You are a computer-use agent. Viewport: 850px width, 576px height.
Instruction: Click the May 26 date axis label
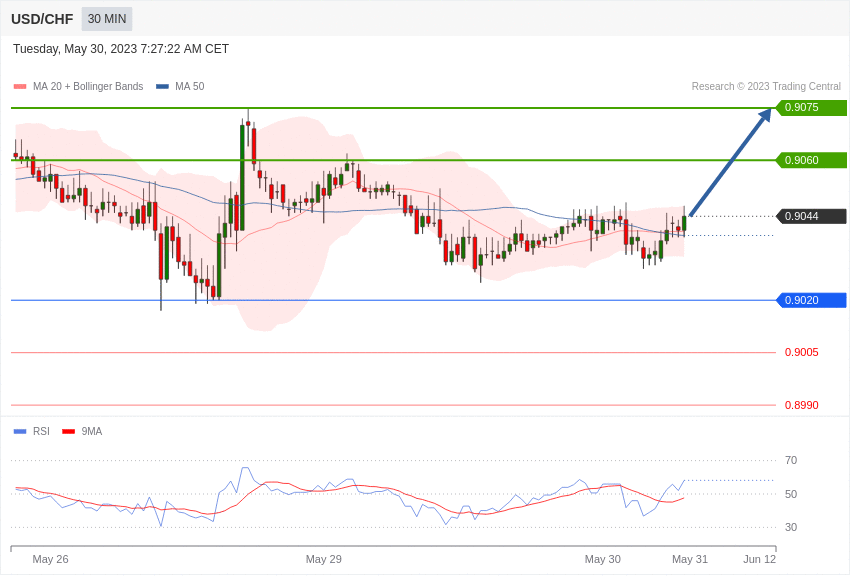point(50,559)
